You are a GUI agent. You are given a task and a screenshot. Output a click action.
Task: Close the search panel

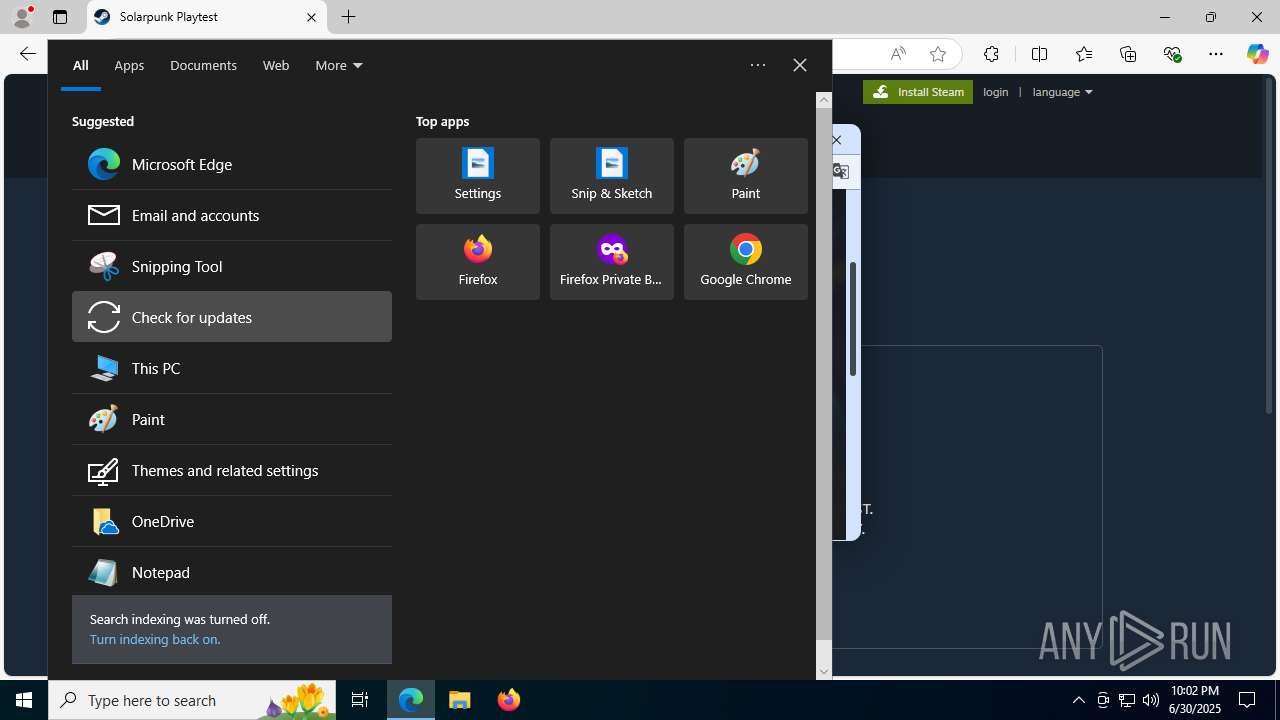coord(800,65)
